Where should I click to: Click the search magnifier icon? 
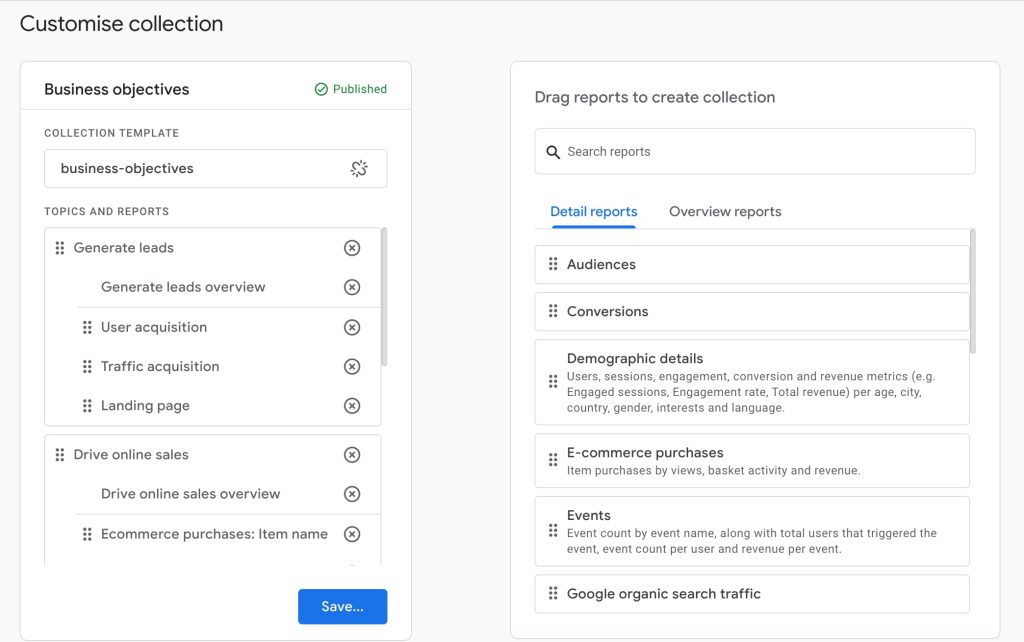[x=553, y=152]
